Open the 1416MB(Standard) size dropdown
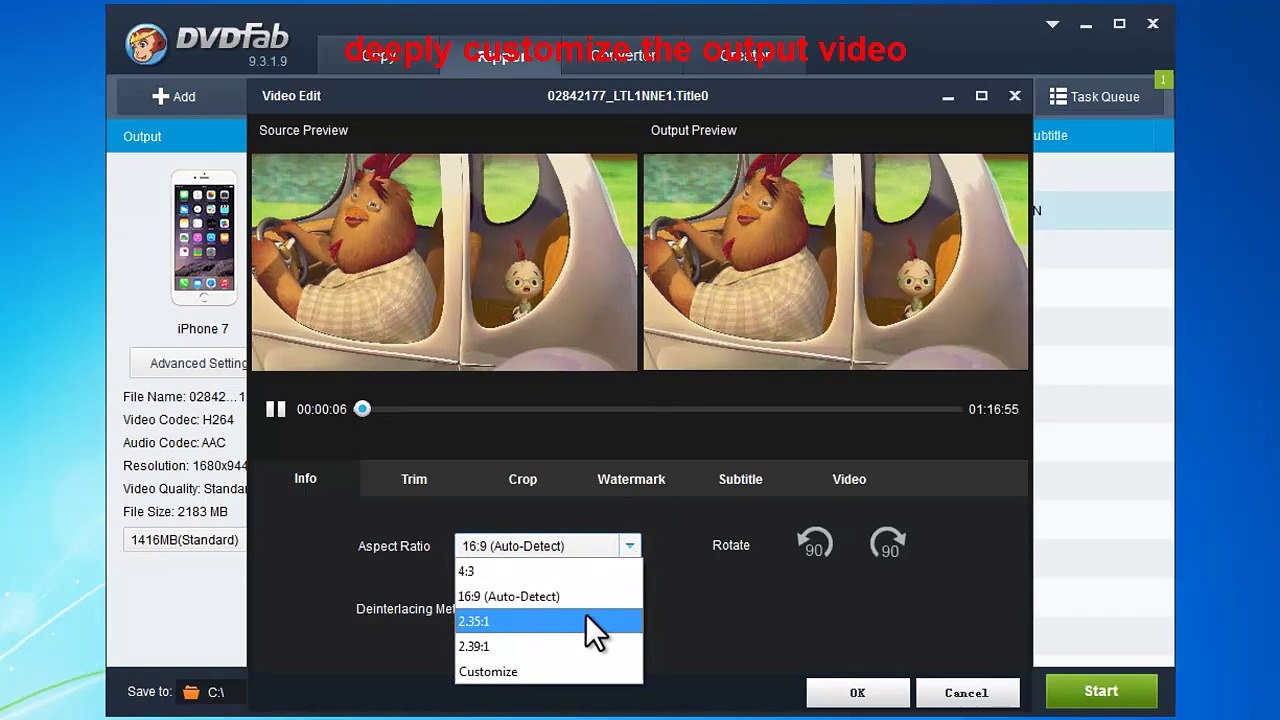Viewport: 1280px width, 720px height. pos(186,540)
